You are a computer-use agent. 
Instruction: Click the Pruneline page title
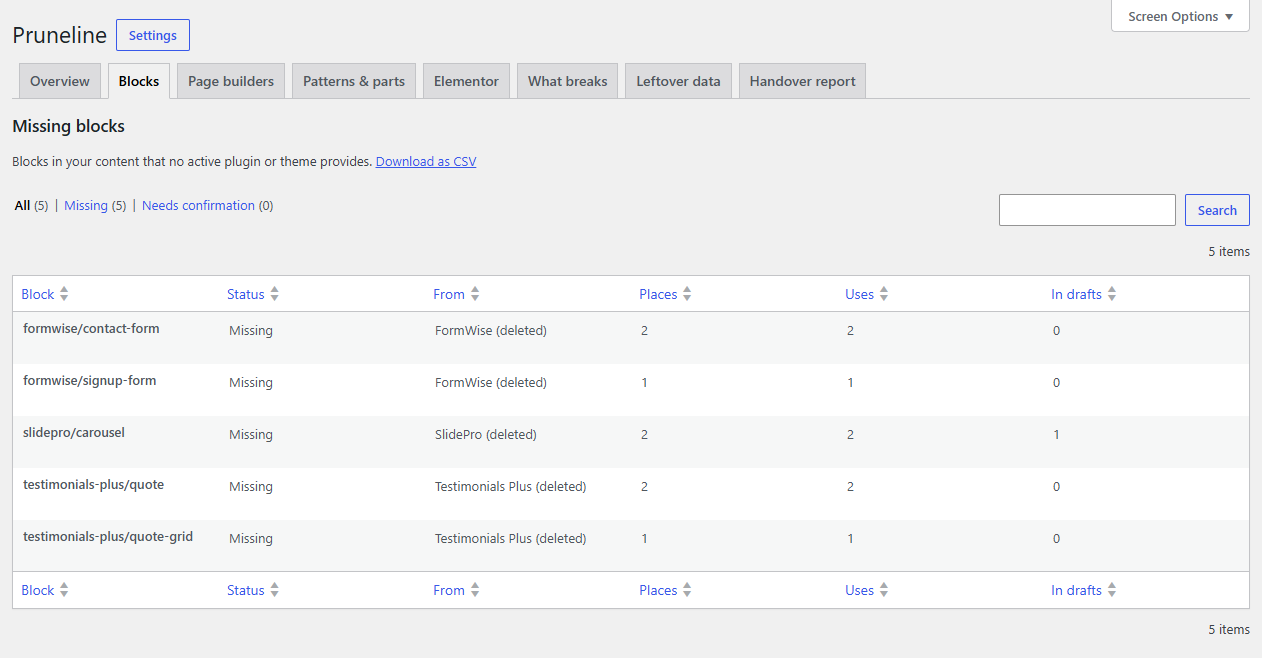(x=59, y=35)
